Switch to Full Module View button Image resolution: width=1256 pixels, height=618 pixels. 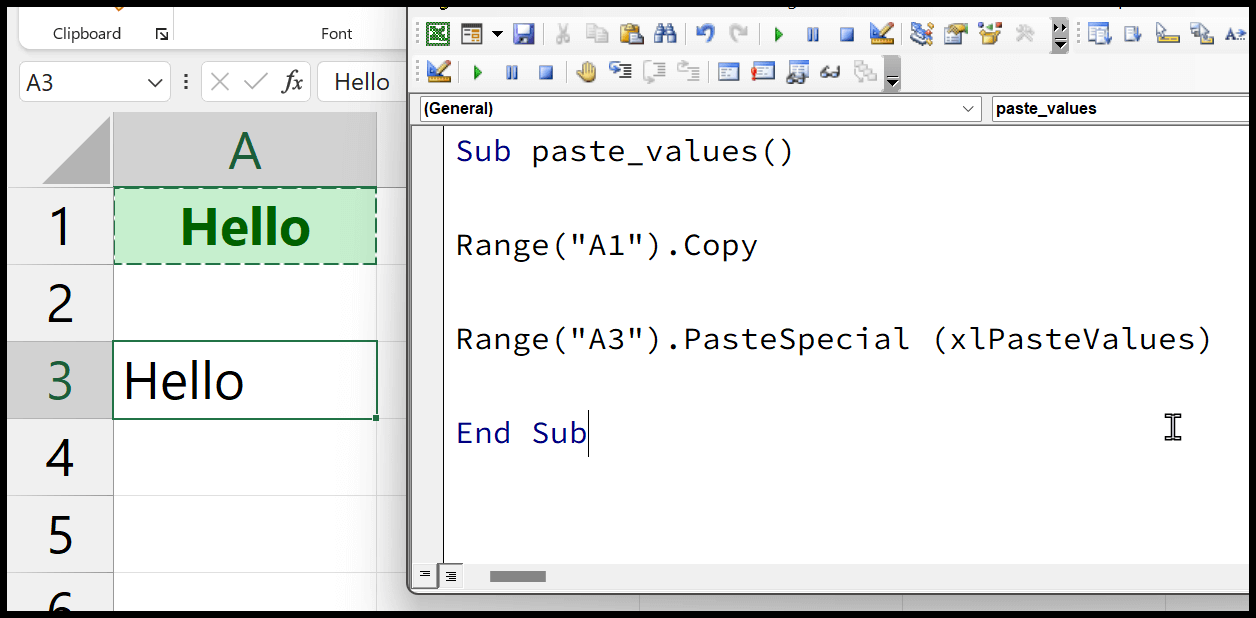click(451, 575)
